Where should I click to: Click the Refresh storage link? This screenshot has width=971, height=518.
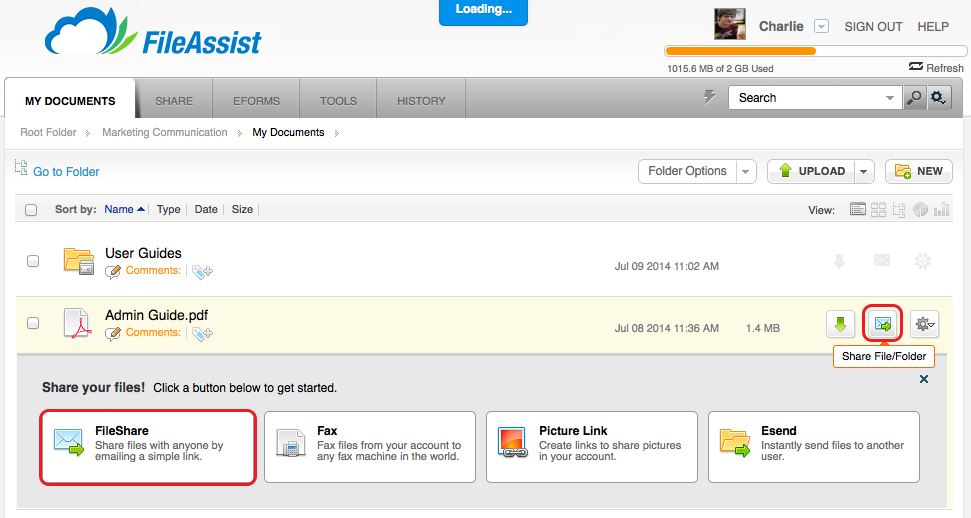pos(936,68)
